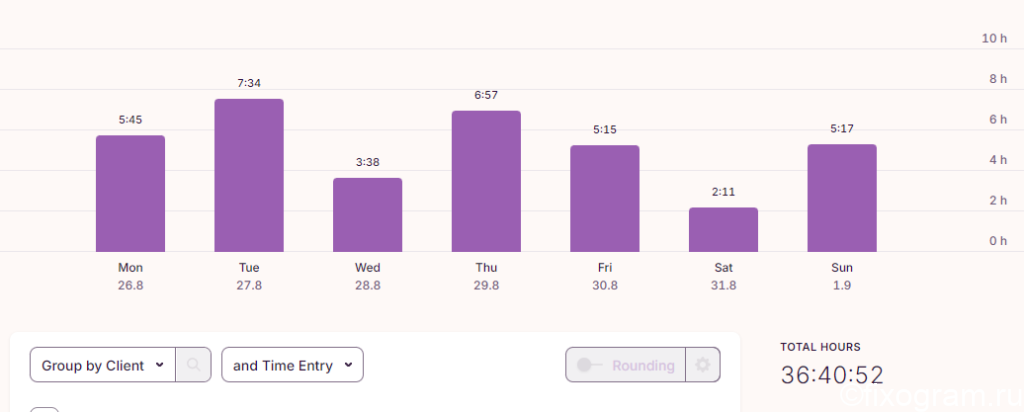The width and height of the screenshot is (1024, 412).
Task: Tick the checkbox below the Group by Client dropdown
Action: point(44,409)
